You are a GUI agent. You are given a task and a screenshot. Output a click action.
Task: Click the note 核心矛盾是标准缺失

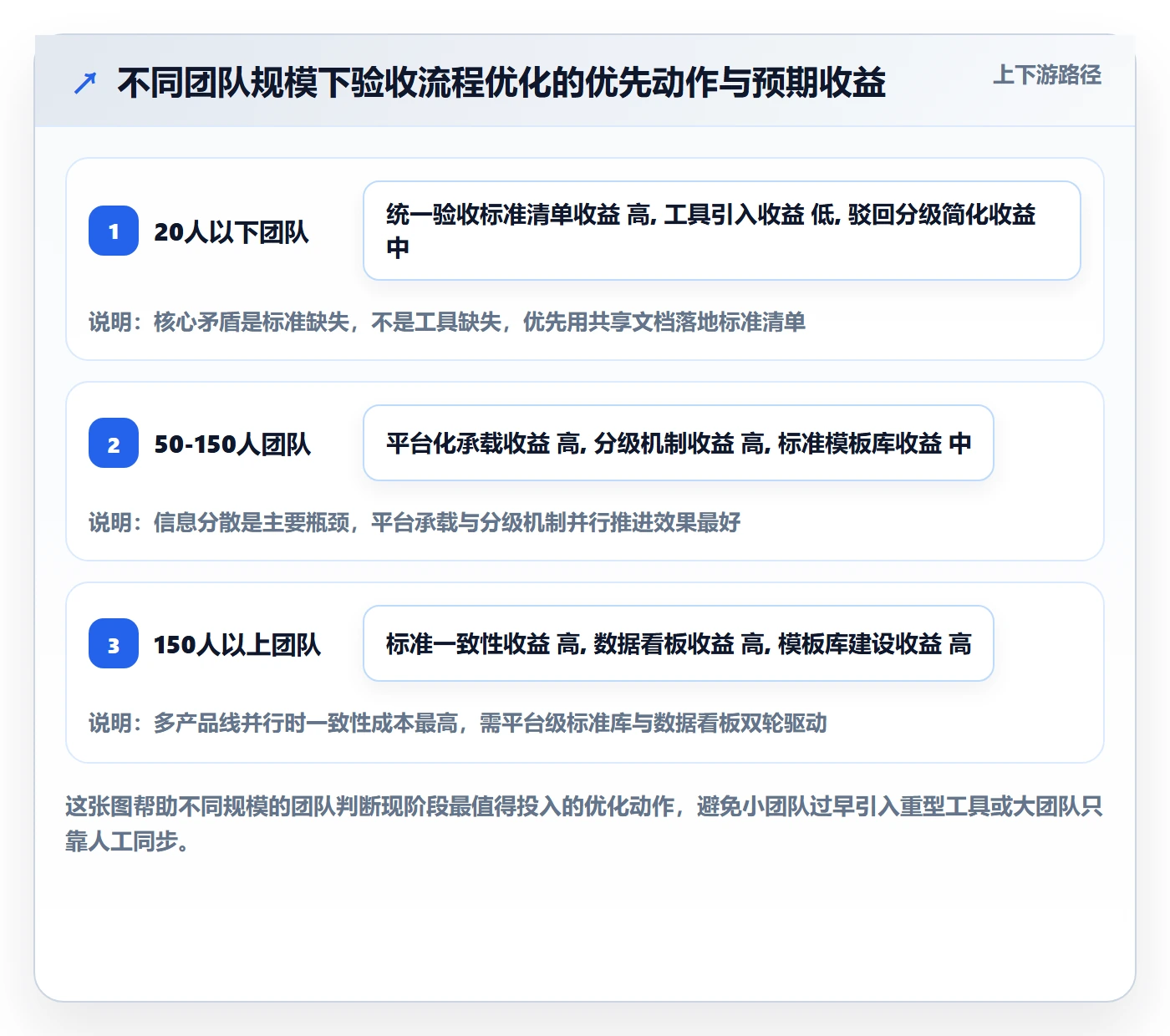click(447, 322)
